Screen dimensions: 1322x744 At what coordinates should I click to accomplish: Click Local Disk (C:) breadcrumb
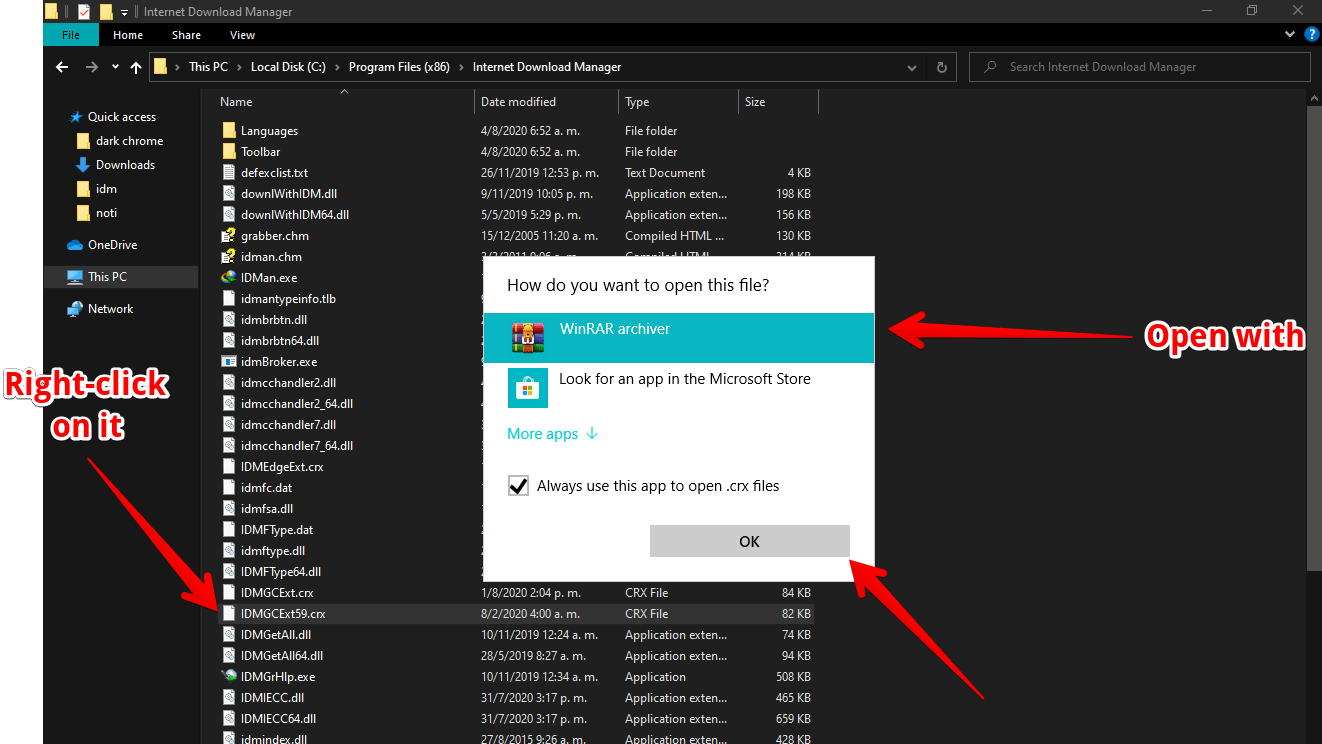[288, 67]
